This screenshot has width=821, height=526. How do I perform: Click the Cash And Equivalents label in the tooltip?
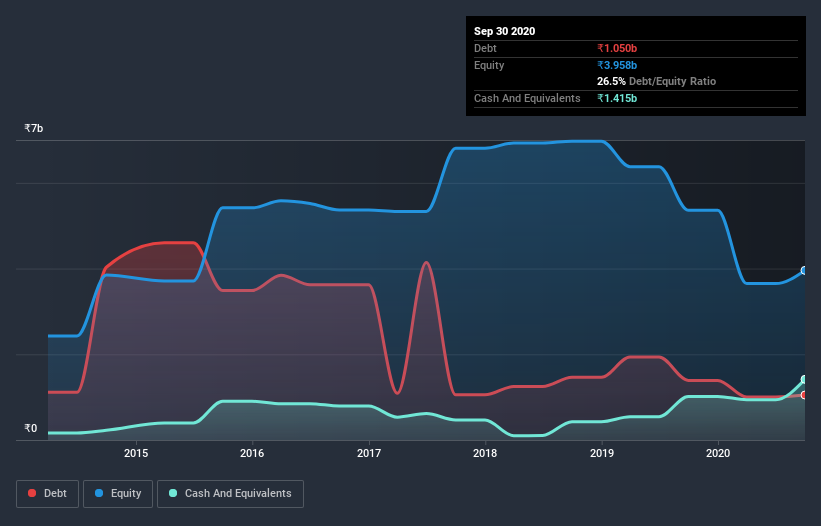pyautogui.click(x=527, y=98)
